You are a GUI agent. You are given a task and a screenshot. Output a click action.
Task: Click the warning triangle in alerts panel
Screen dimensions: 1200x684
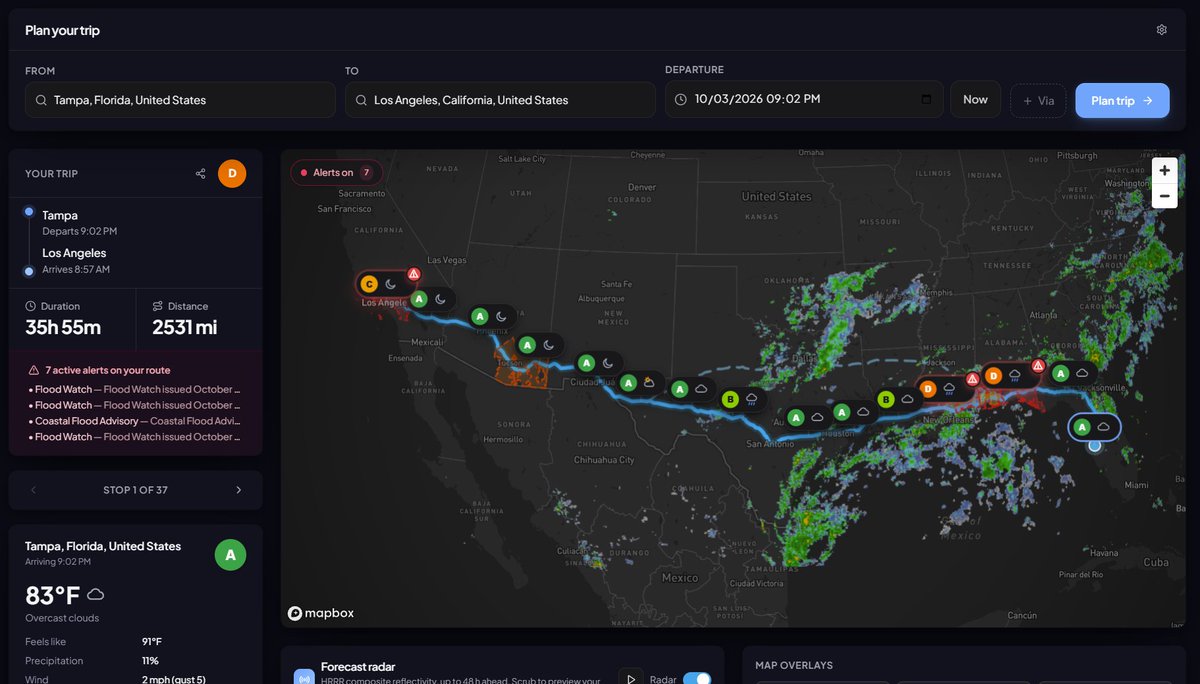pyautogui.click(x=34, y=370)
